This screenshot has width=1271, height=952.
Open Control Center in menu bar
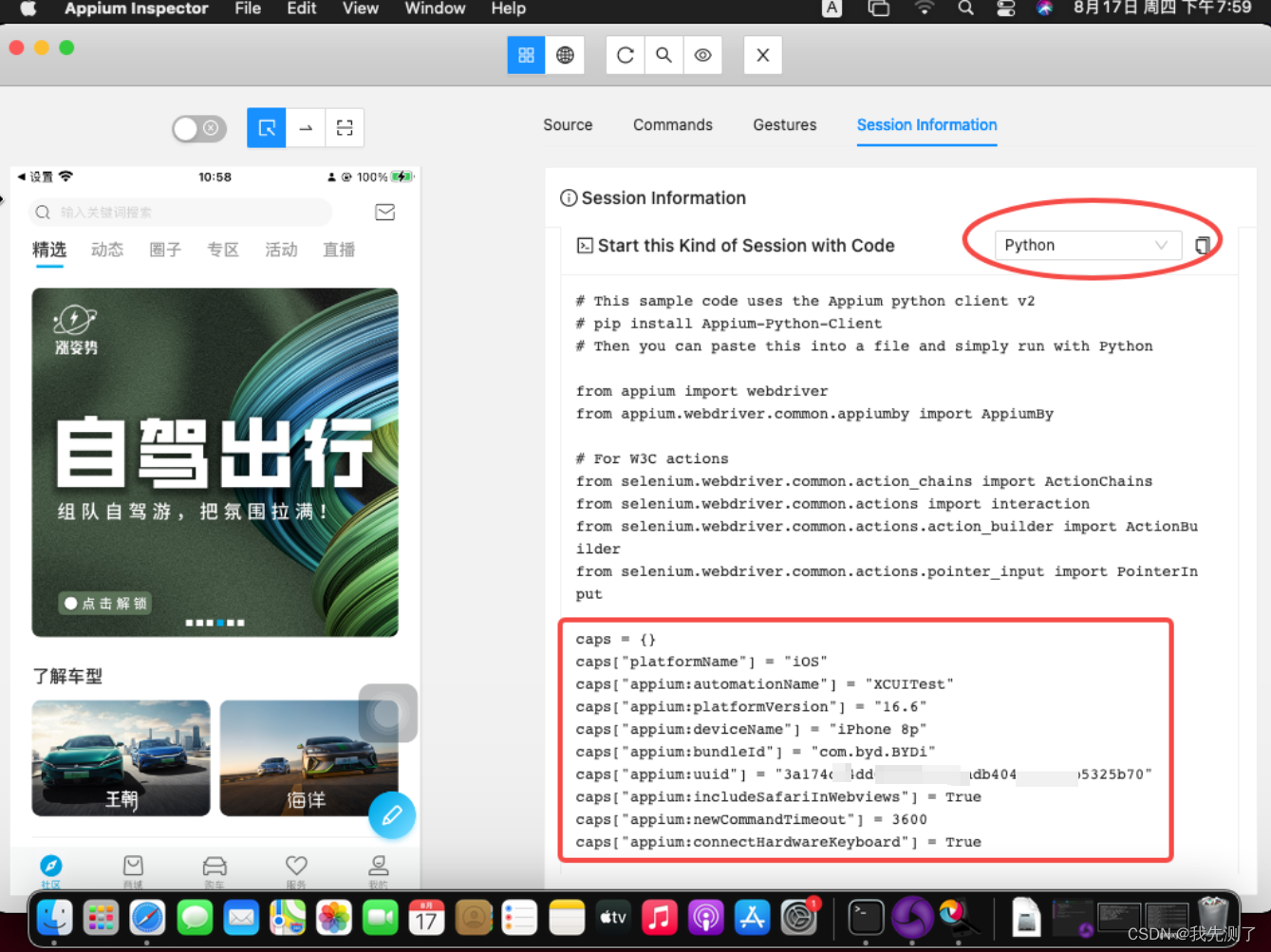click(x=1005, y=9)
